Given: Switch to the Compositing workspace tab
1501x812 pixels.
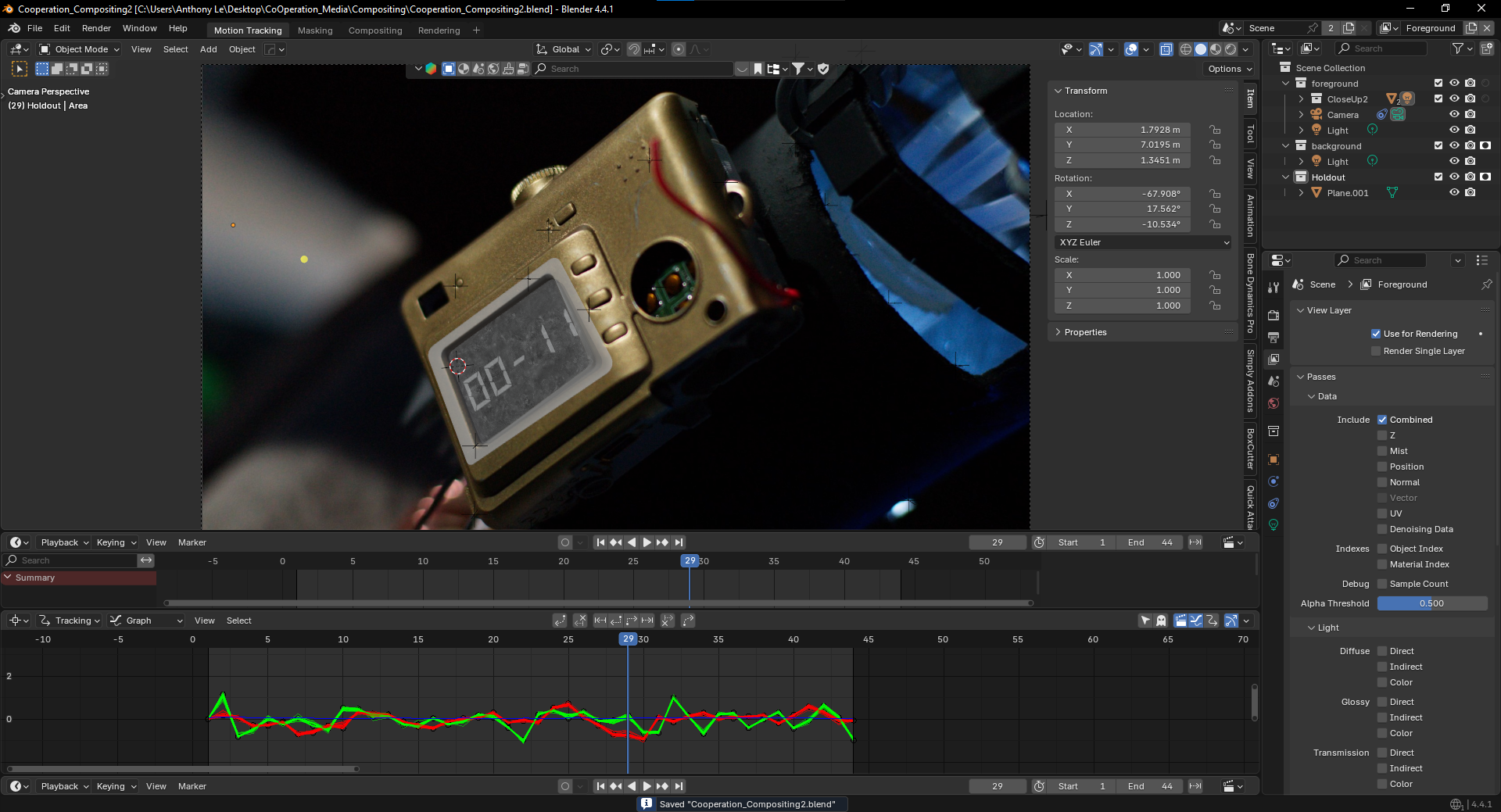Looking at the screenshot, I should point(375,30).
